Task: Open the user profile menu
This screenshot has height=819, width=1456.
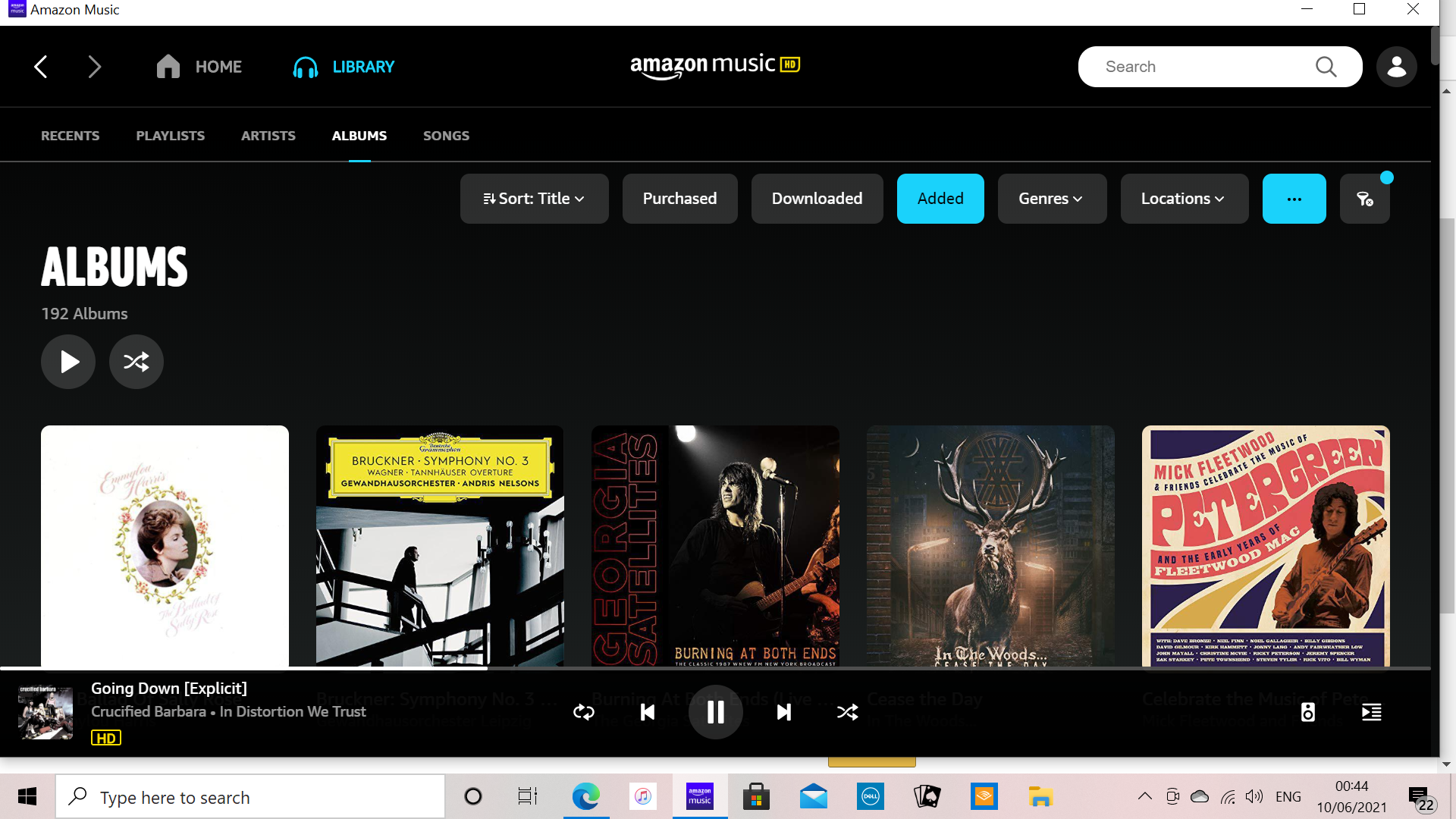Action: pyautogui.click(x=1397, y=67)
